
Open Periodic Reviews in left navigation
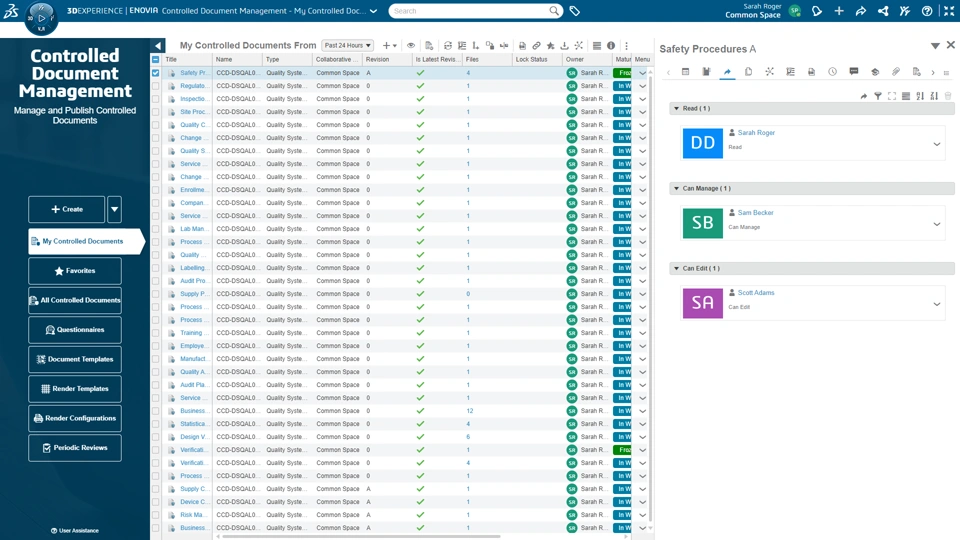[75, 448]
